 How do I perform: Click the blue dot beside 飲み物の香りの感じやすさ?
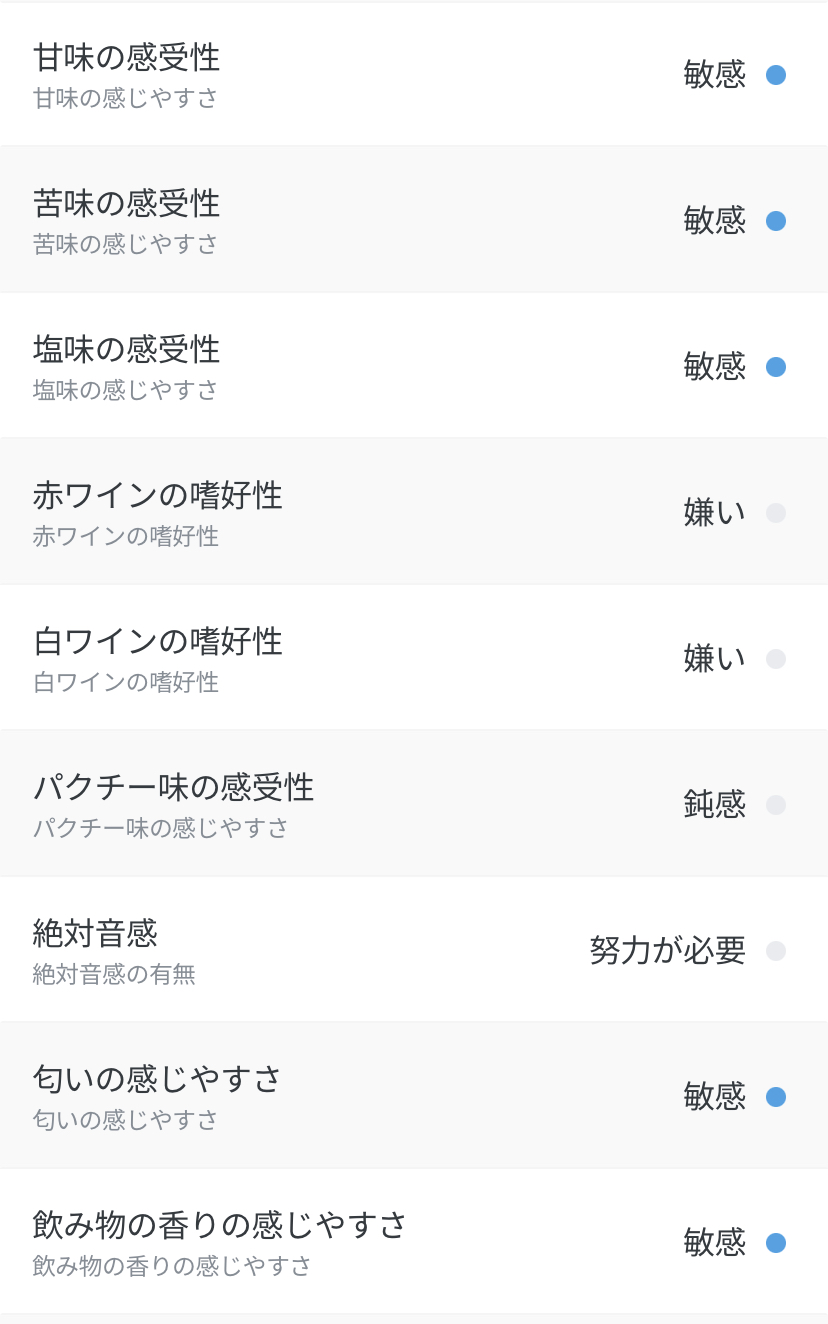pyautogui.click(x=776, y=1243)
